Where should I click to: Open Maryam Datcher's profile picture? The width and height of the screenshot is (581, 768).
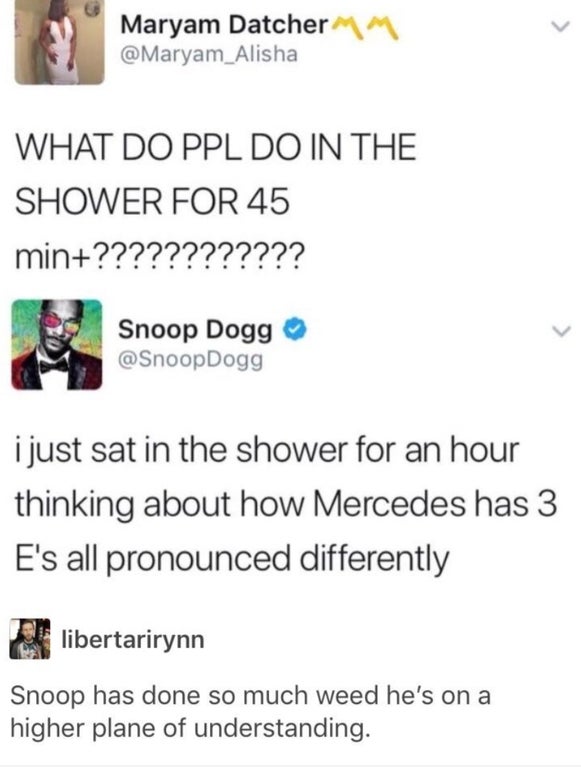(x=59, y=42)
